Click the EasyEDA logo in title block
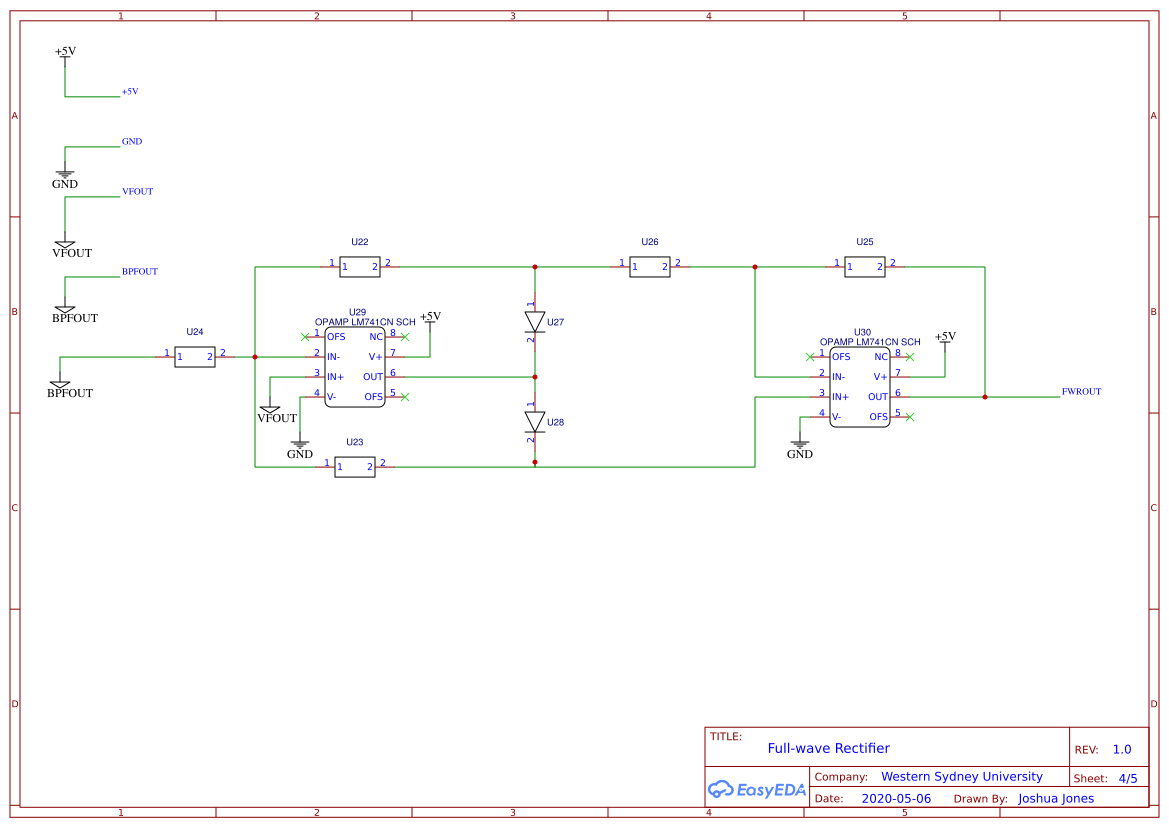1169x828 pixels. click(x=756, y=789)
